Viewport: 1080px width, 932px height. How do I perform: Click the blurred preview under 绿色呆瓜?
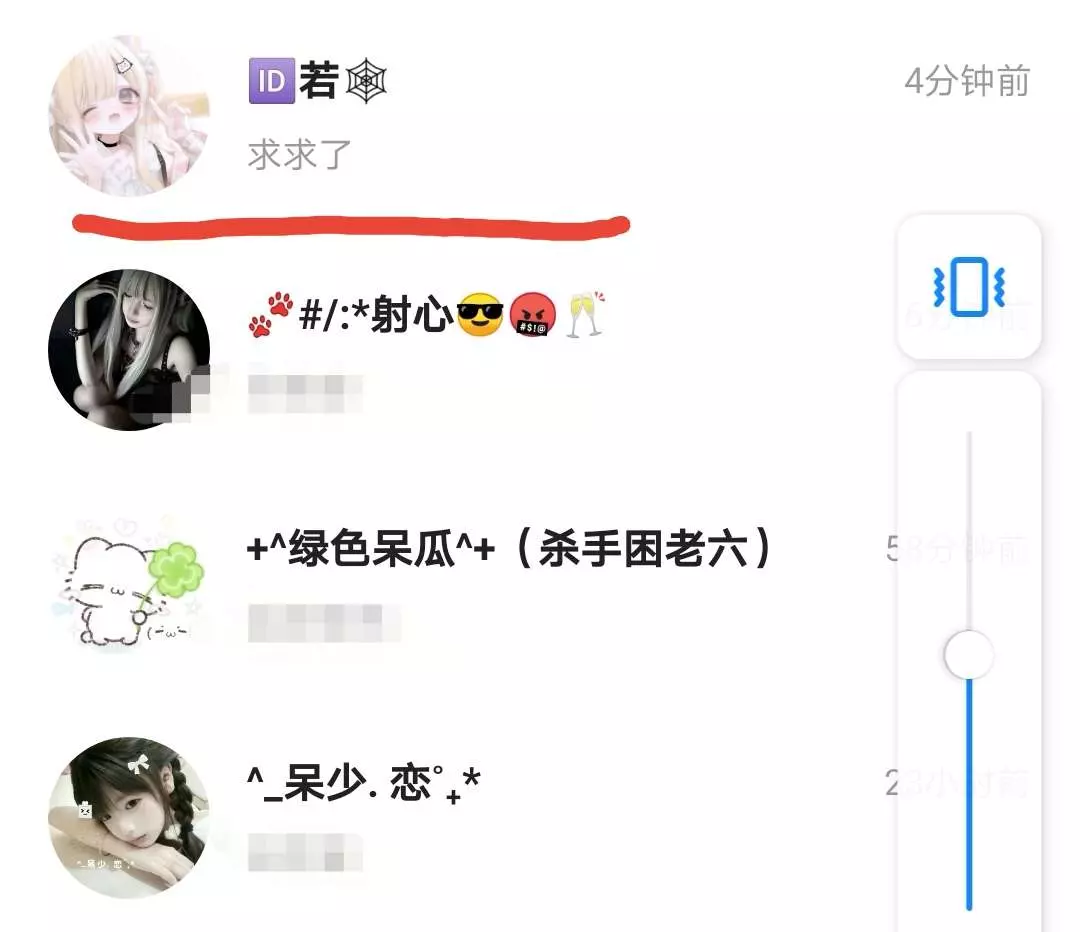pos(324,623)
